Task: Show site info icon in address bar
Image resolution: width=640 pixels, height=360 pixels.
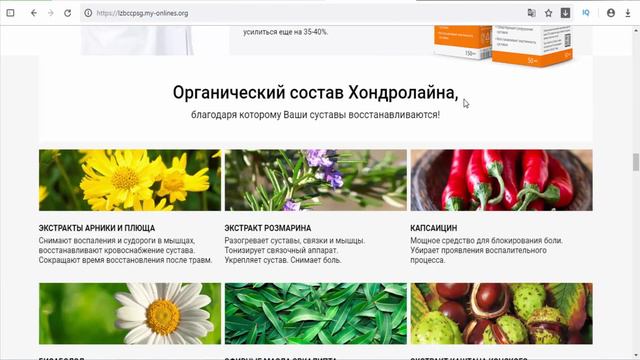Action: click(x=88, y=13)
